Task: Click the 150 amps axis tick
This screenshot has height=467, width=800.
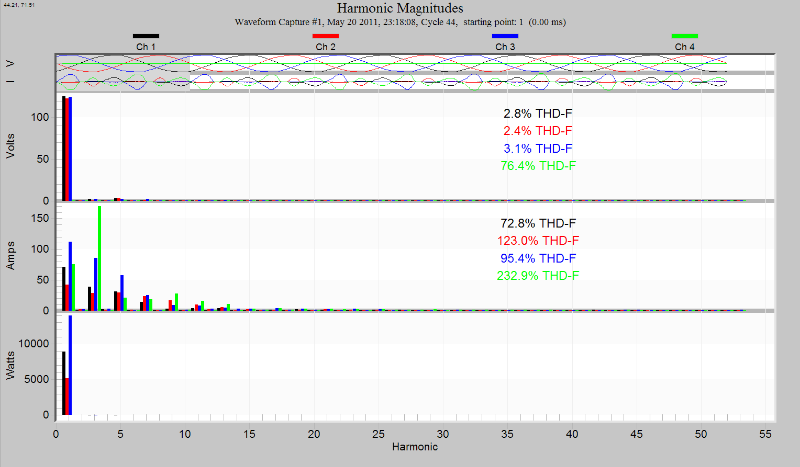Action: coord(40,218)
